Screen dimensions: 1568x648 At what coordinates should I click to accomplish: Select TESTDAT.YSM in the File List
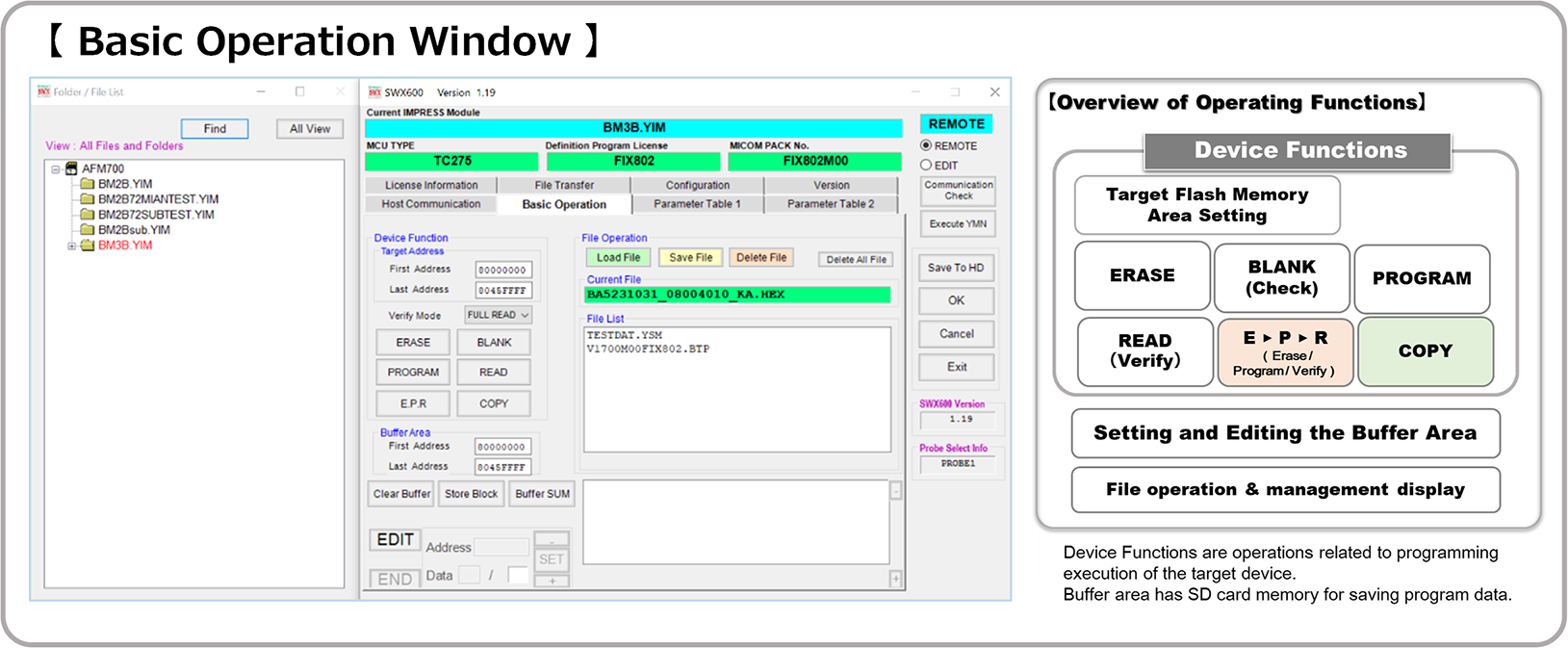pyautogui.click(x=625, y=336)
